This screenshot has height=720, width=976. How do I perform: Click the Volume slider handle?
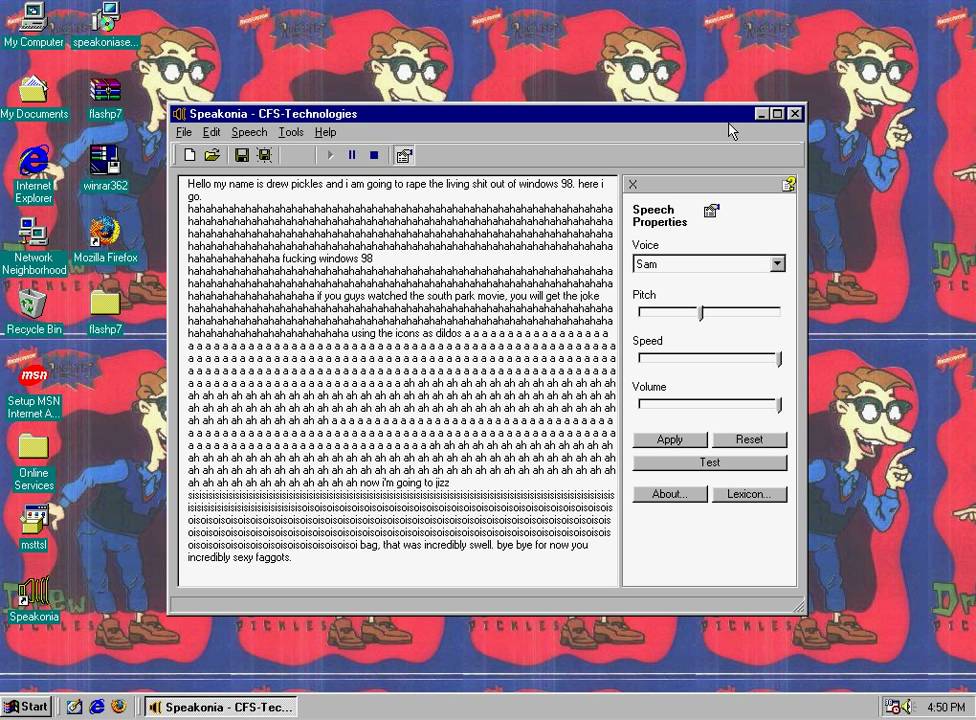point(779,405)
